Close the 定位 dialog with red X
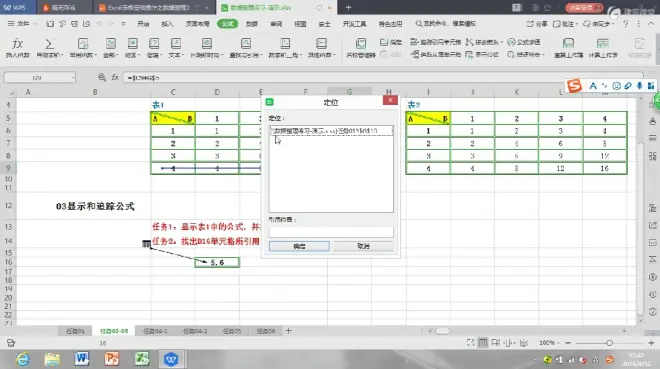This screenshot has height=369, width=660. 390,100
